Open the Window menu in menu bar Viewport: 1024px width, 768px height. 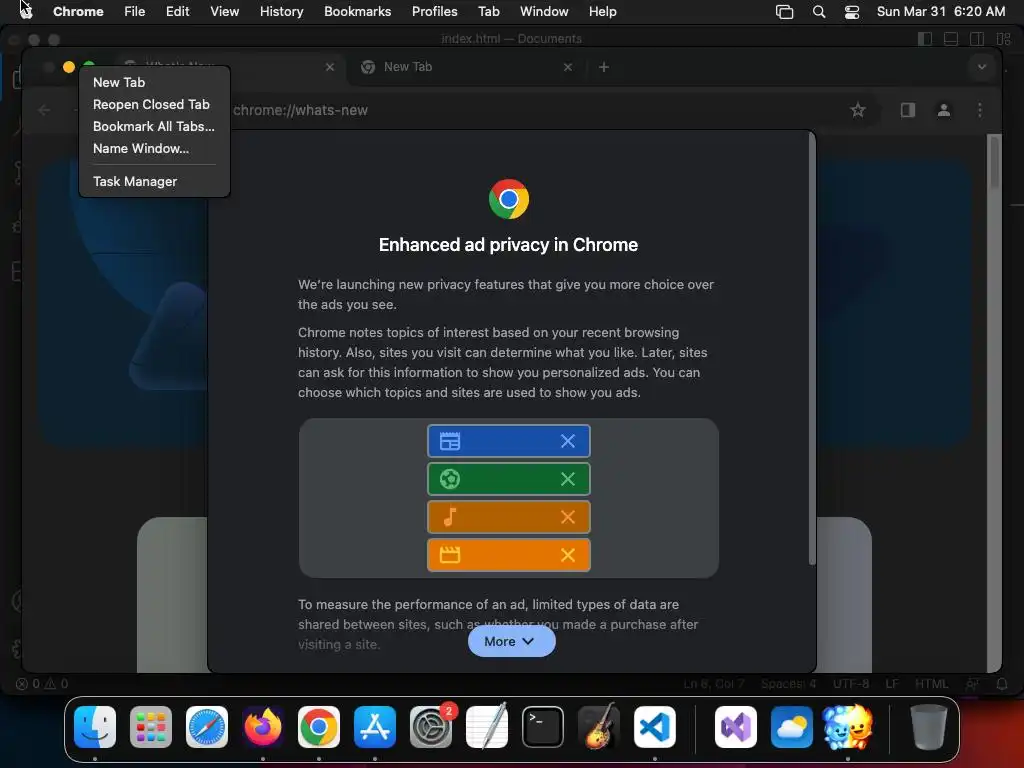544,11
